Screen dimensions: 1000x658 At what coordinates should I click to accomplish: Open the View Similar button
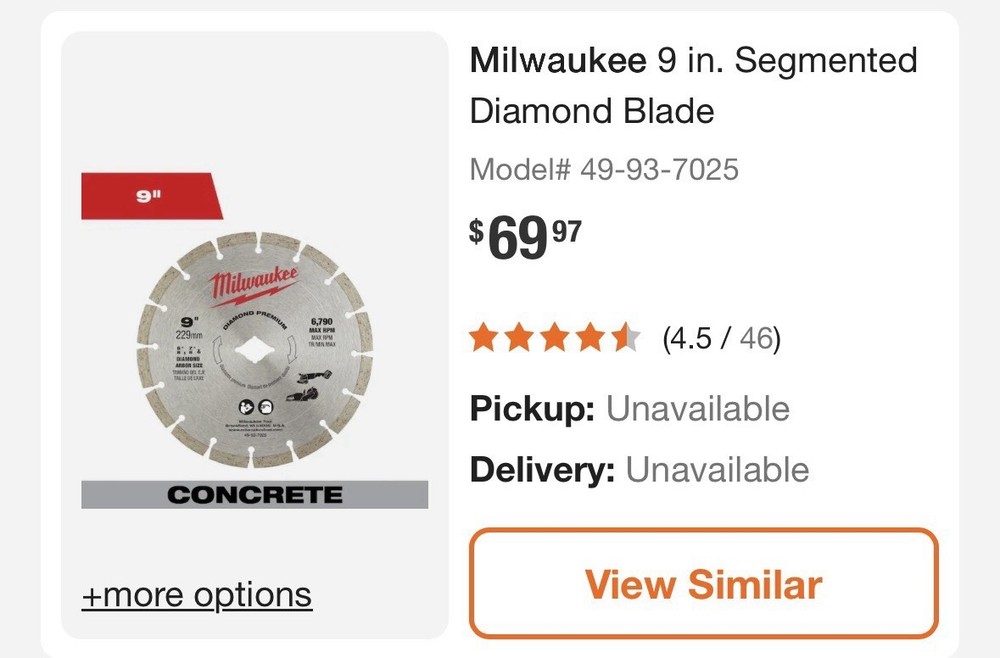pos(705,585)
